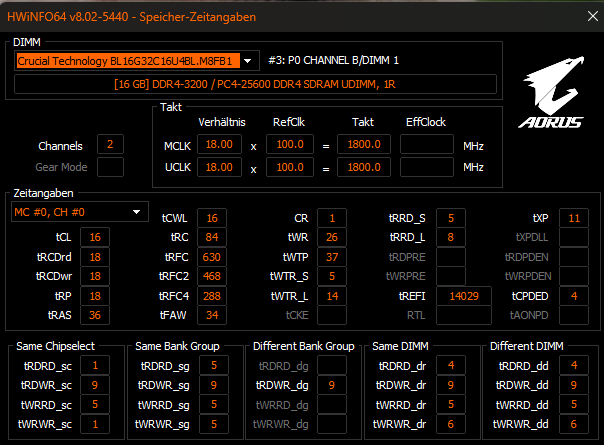Viewport: 604px width, 445px height.
Task: Open the DIMM module selection dropdown
Action: (x=248, y=61)
